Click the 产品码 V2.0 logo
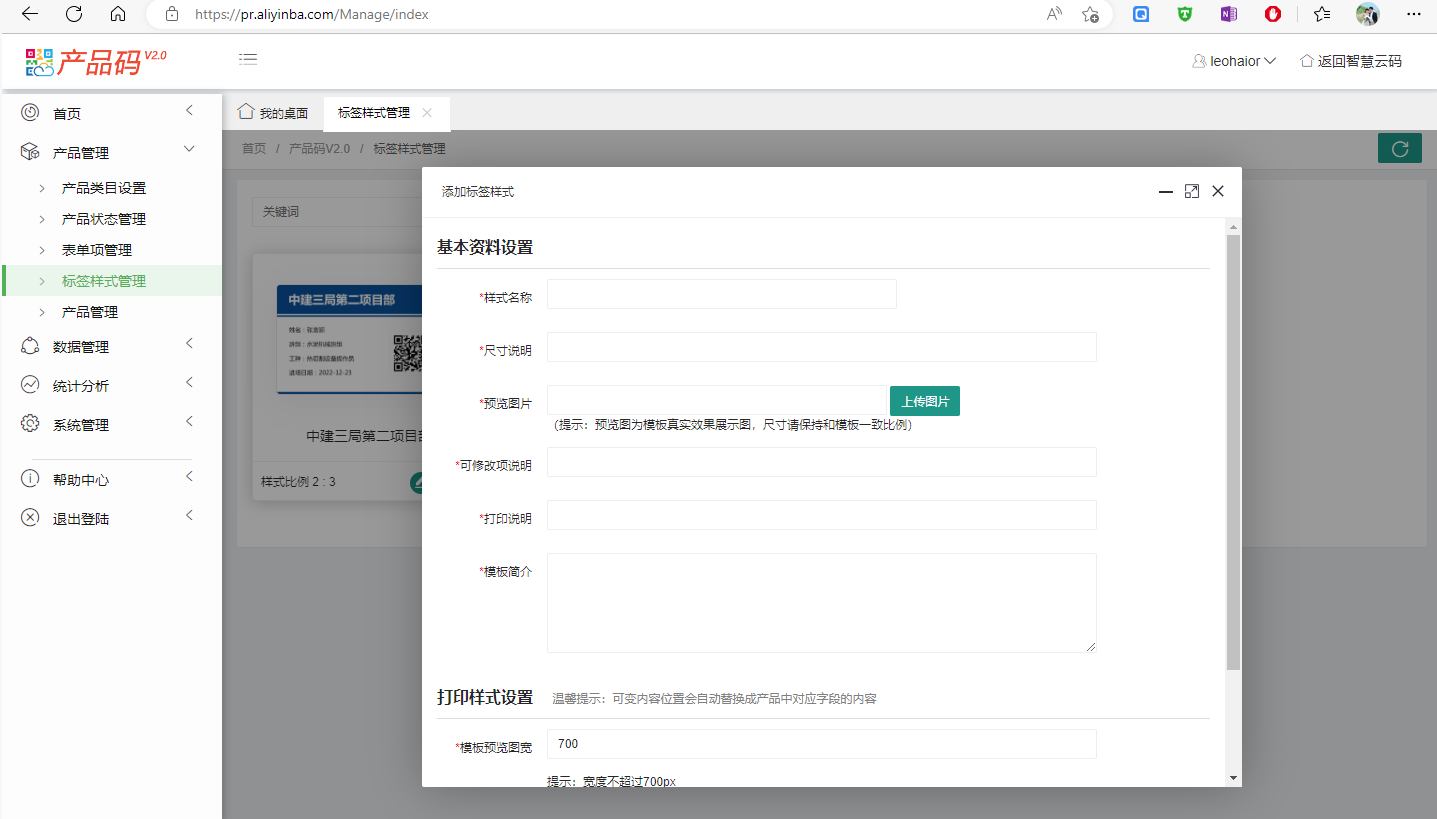 coord(96,61)
